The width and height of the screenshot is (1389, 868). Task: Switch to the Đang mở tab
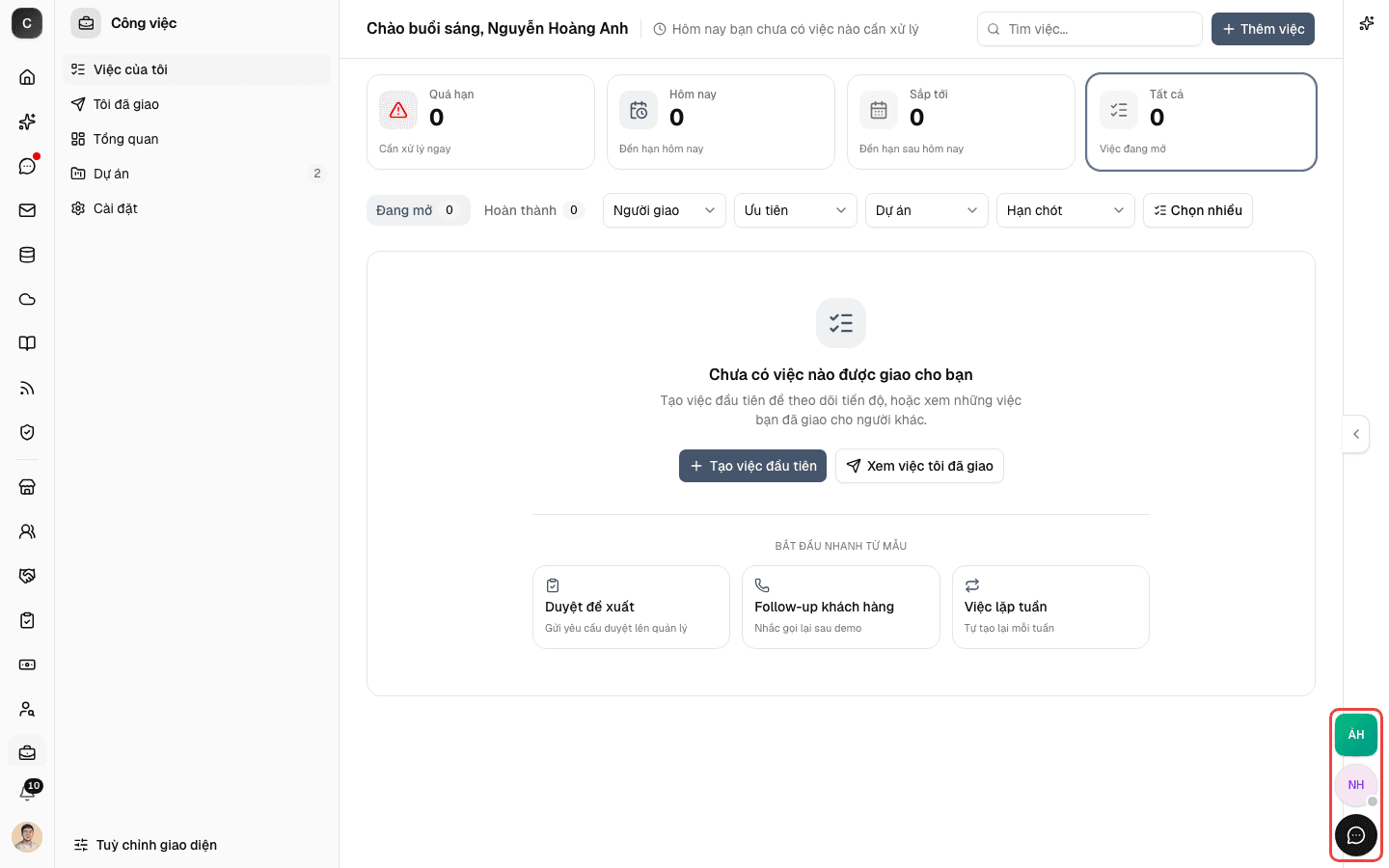coord(418,210)
